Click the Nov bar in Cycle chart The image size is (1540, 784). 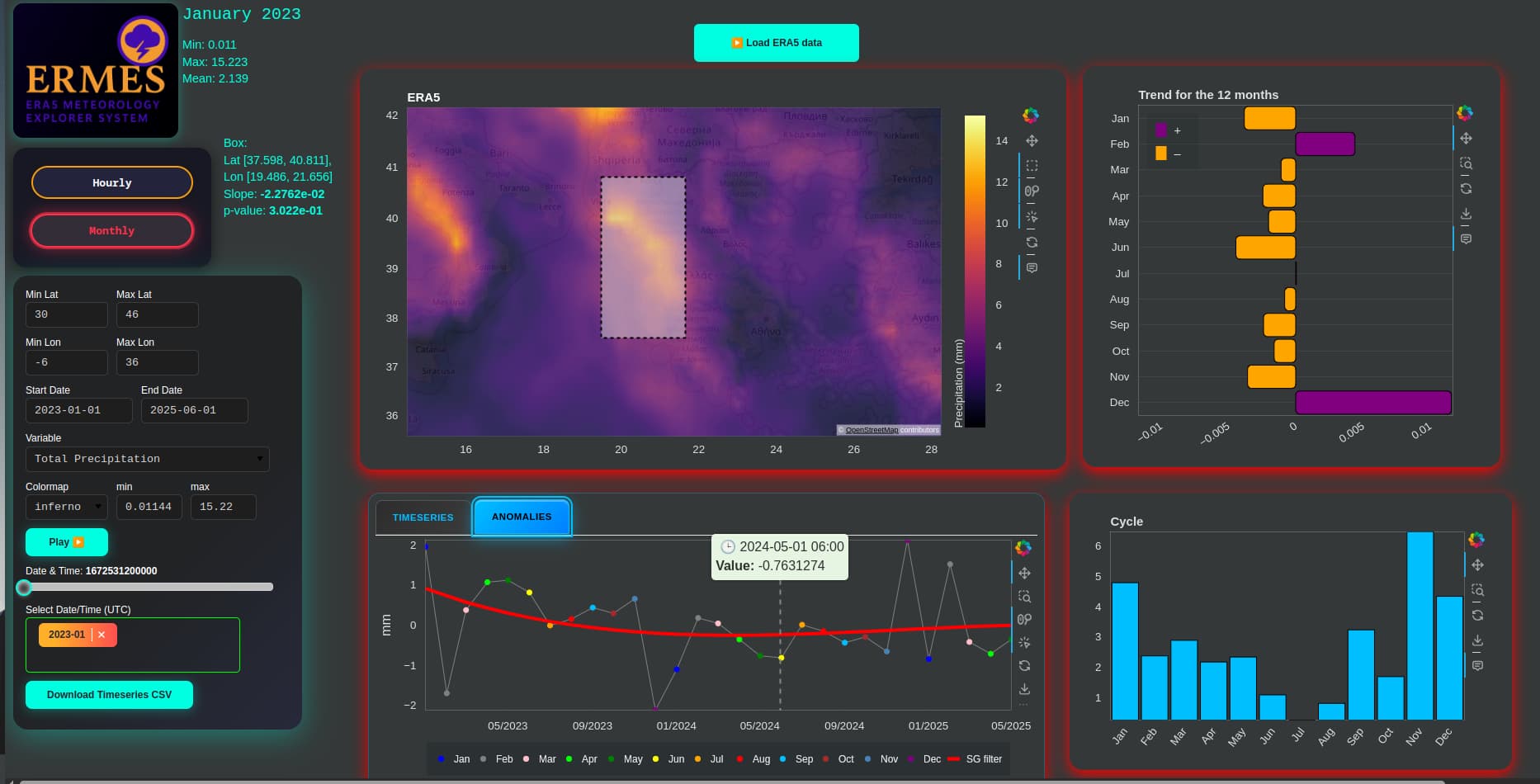pos(1420,626)
